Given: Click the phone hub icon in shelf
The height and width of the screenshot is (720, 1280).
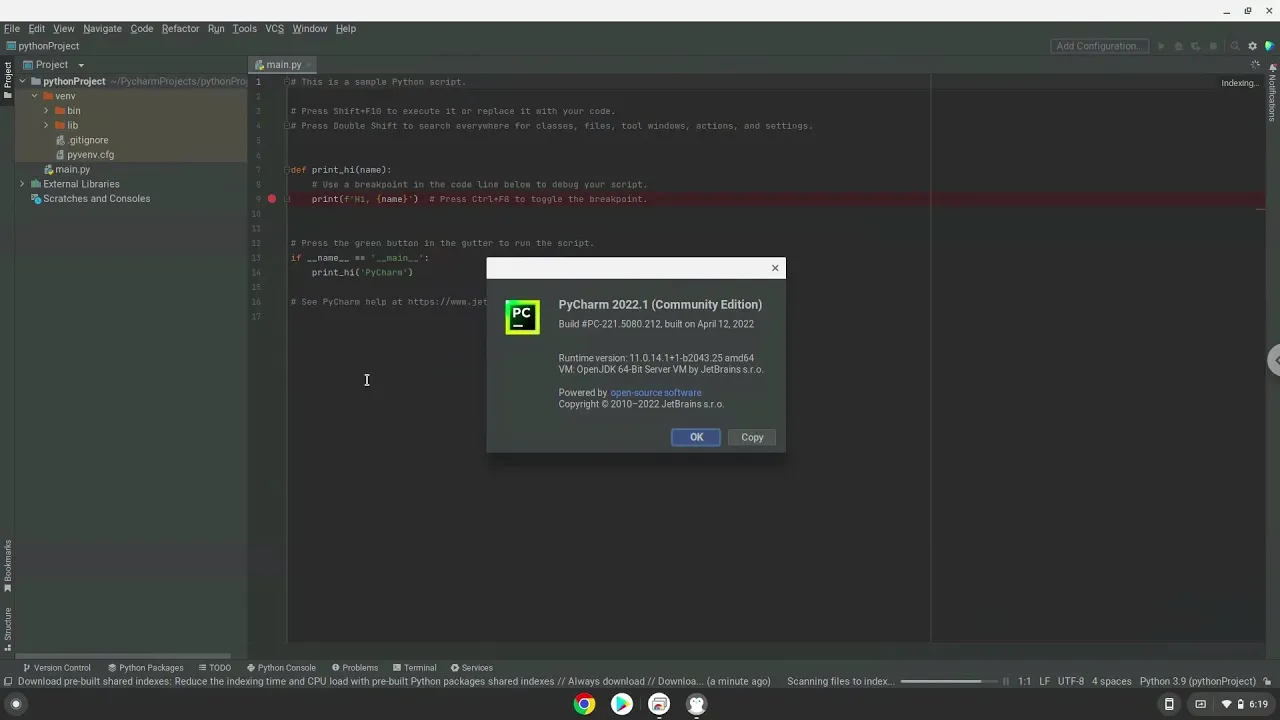Looking at the screenshot, I should click(1168, 704).
